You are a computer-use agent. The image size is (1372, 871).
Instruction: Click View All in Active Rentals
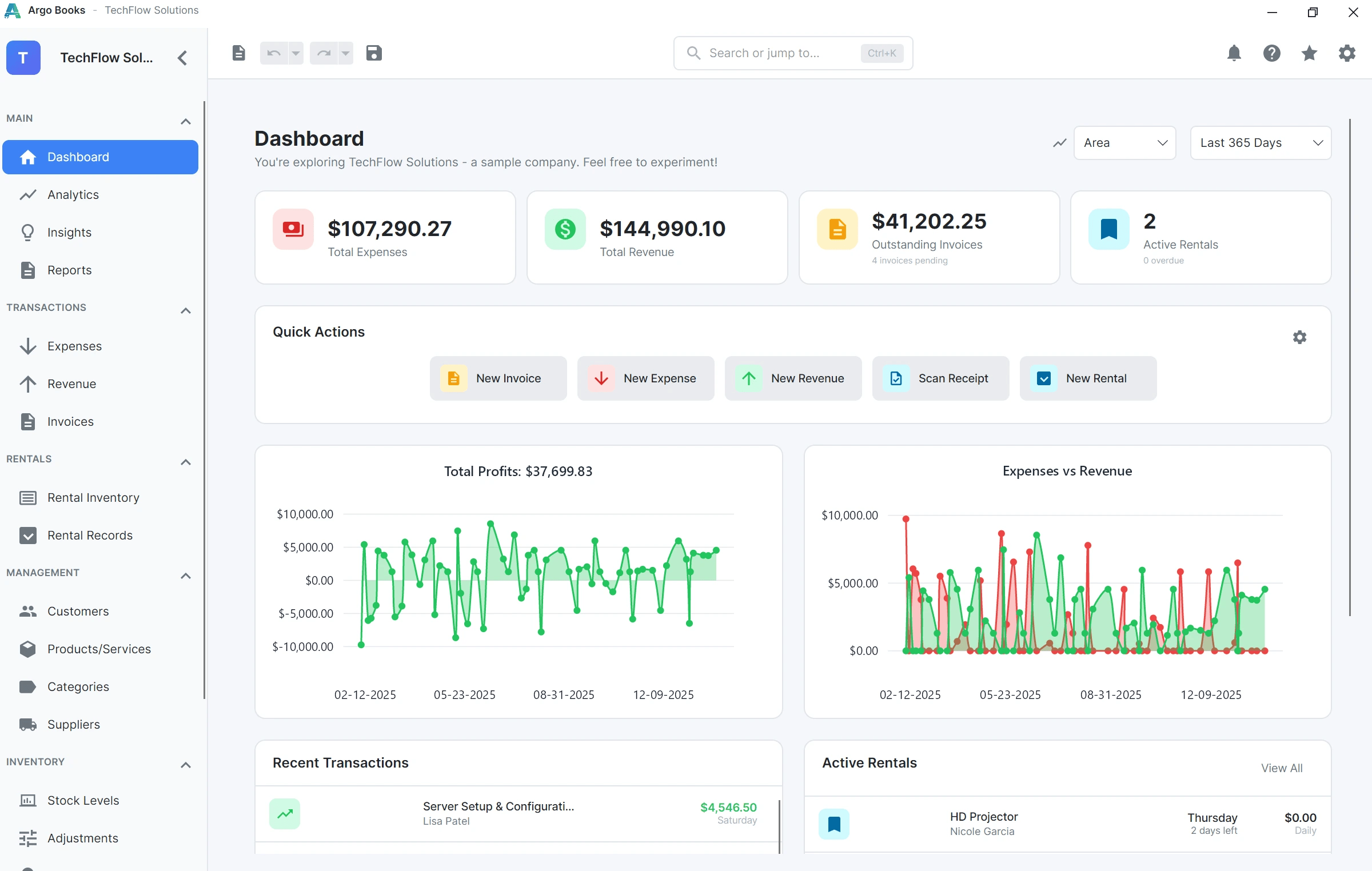(x=1282, y=768)
